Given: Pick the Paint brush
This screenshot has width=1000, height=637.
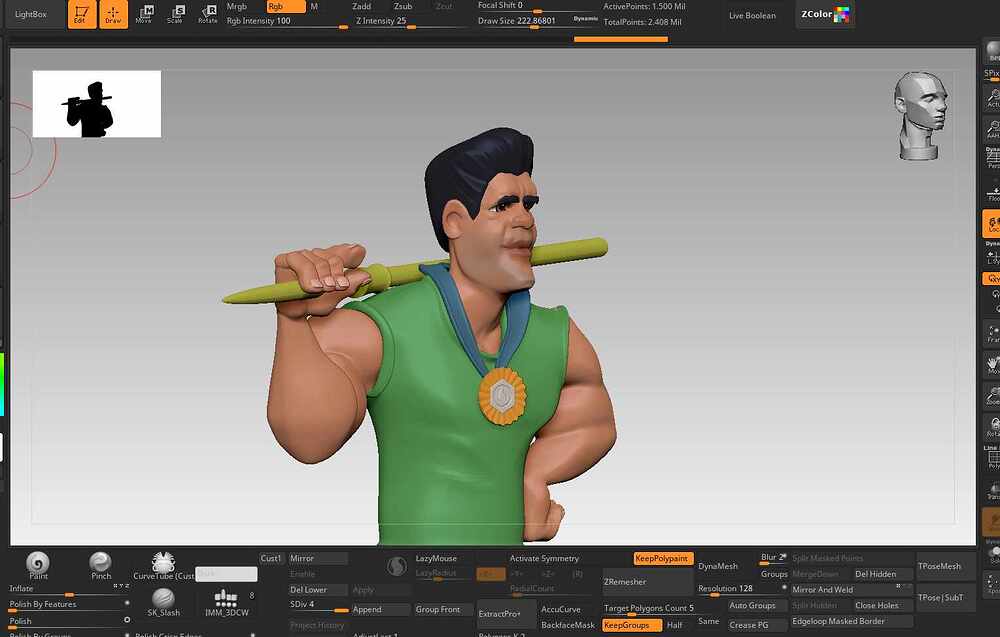Looking at the screenshot, I should 38,564.
